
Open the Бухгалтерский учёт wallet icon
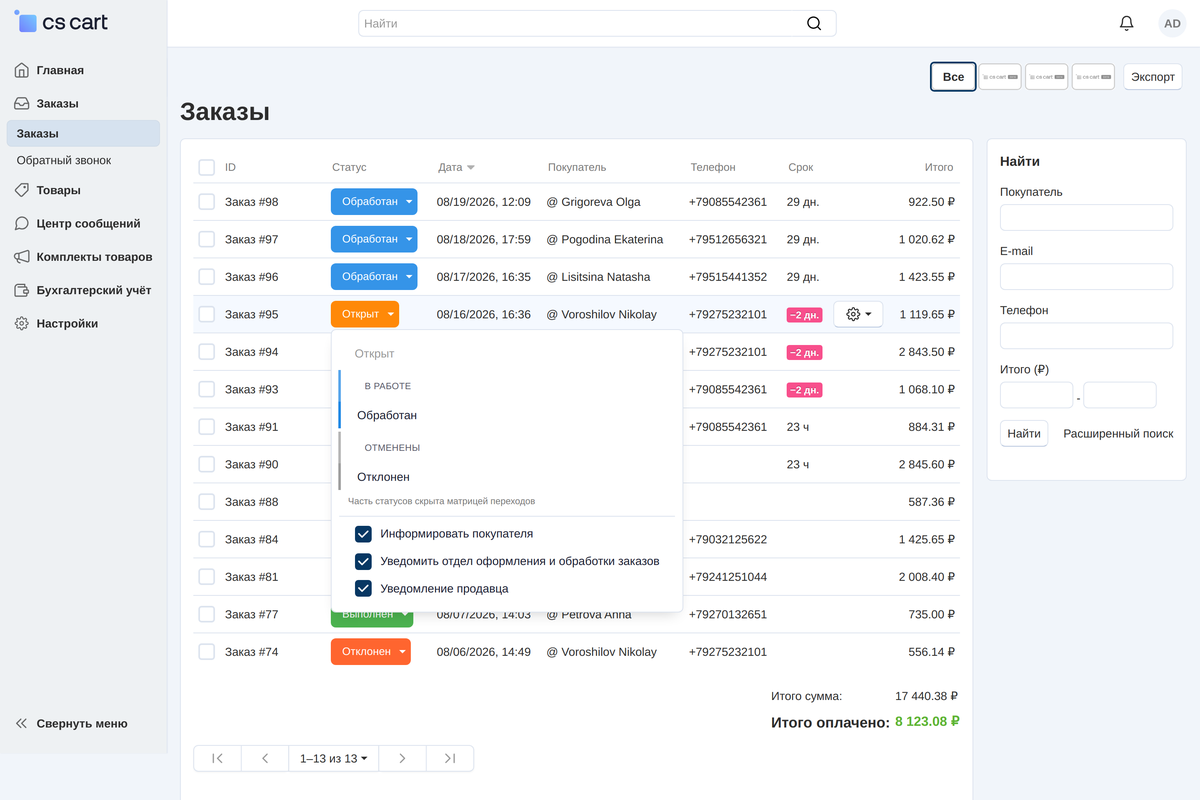[x=22, y=290]
